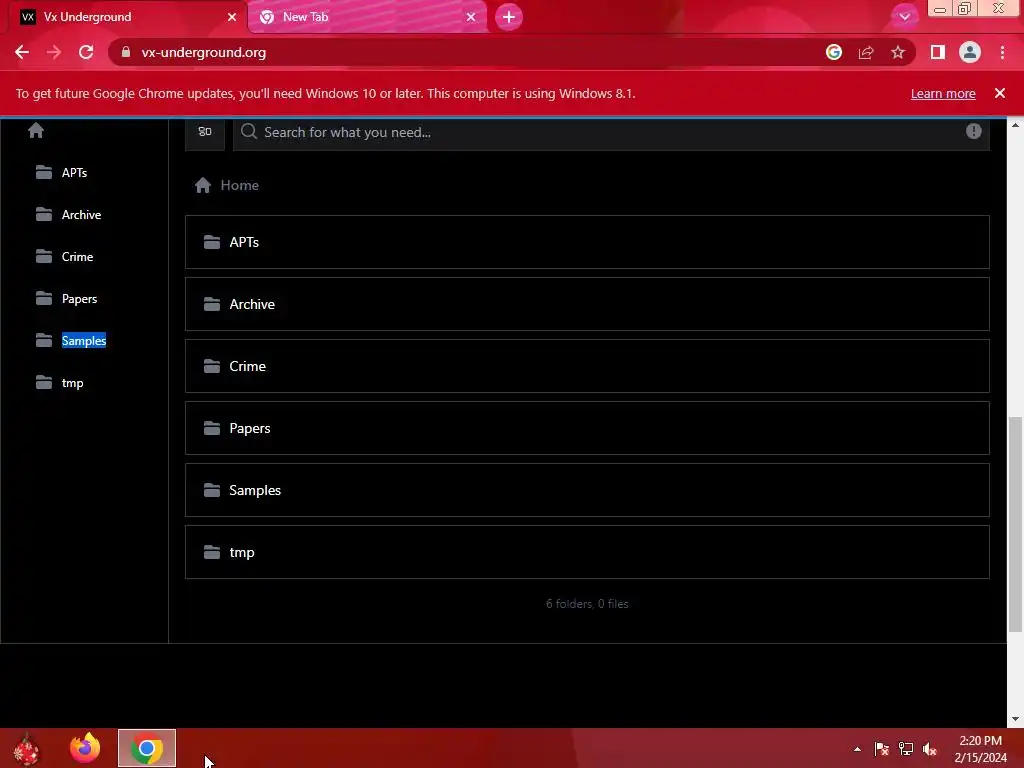Click the breadcrumb home icon
Image resolution: width=1024 pixels, height=768 pixels.
[x=202, y=185]
